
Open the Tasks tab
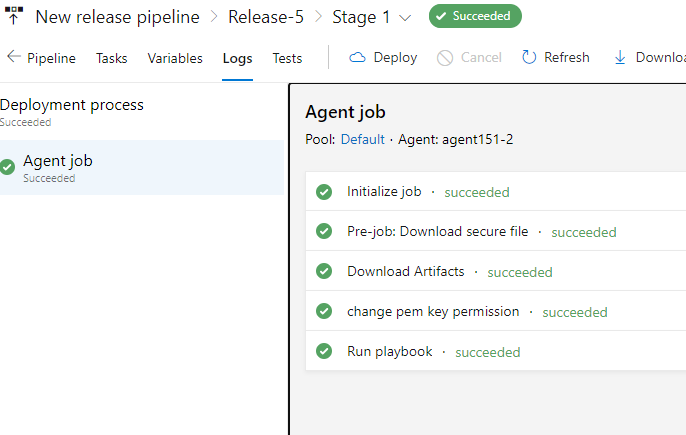pos(112,58)
